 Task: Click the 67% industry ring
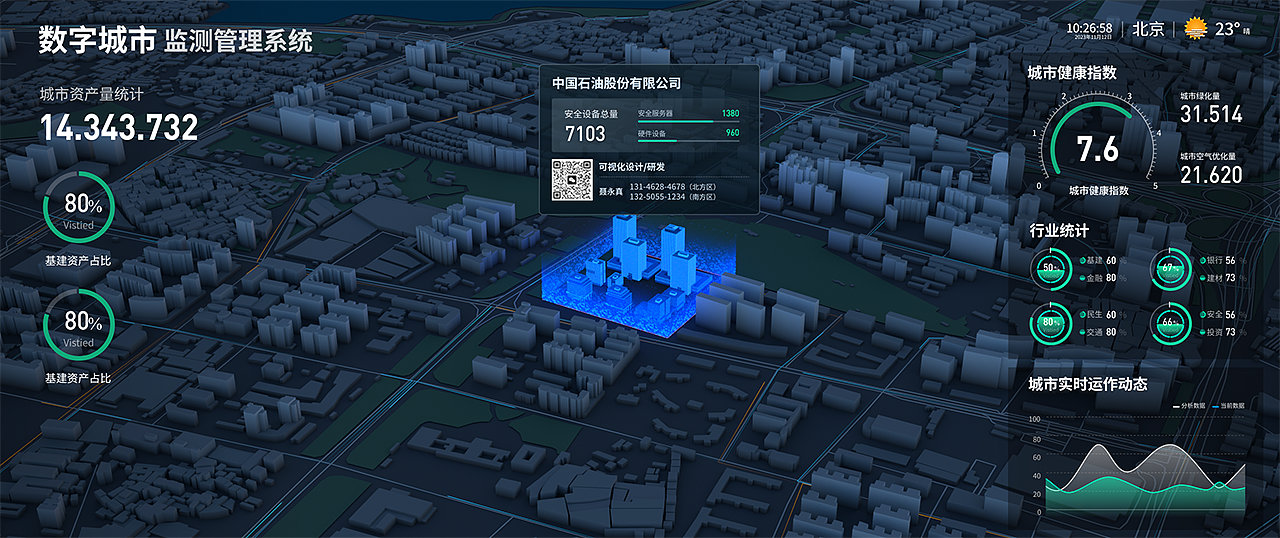click(x=1169, y=269)
